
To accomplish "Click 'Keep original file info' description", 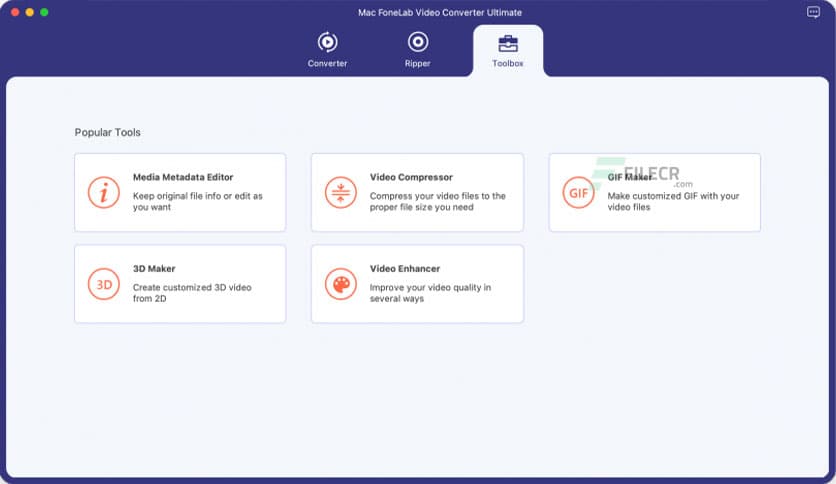I will pyautogui.click(x=198, y=201).
